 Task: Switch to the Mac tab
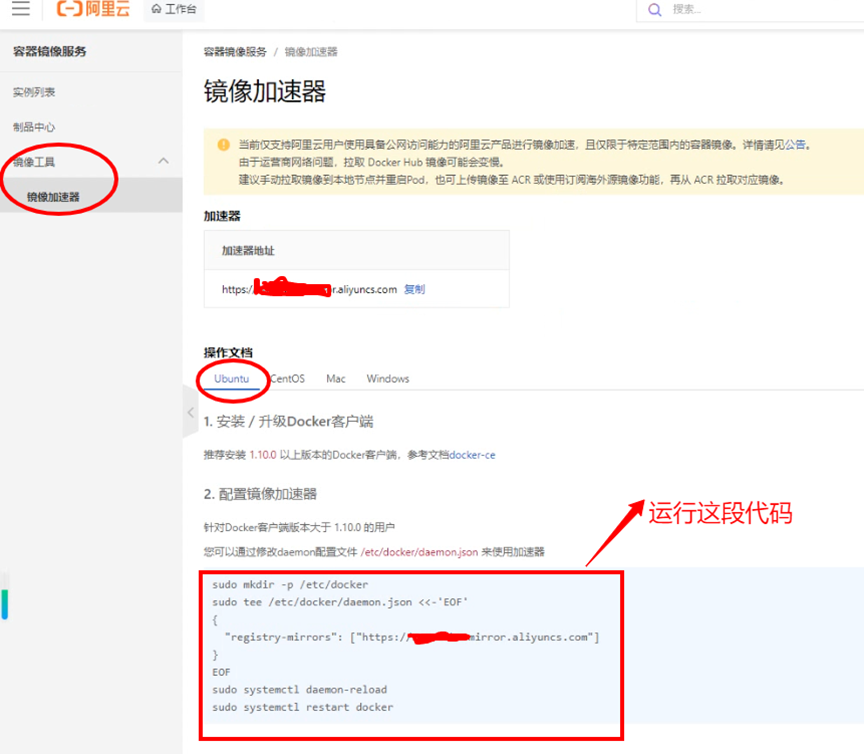pyautogui.click(x=336, y=379)
